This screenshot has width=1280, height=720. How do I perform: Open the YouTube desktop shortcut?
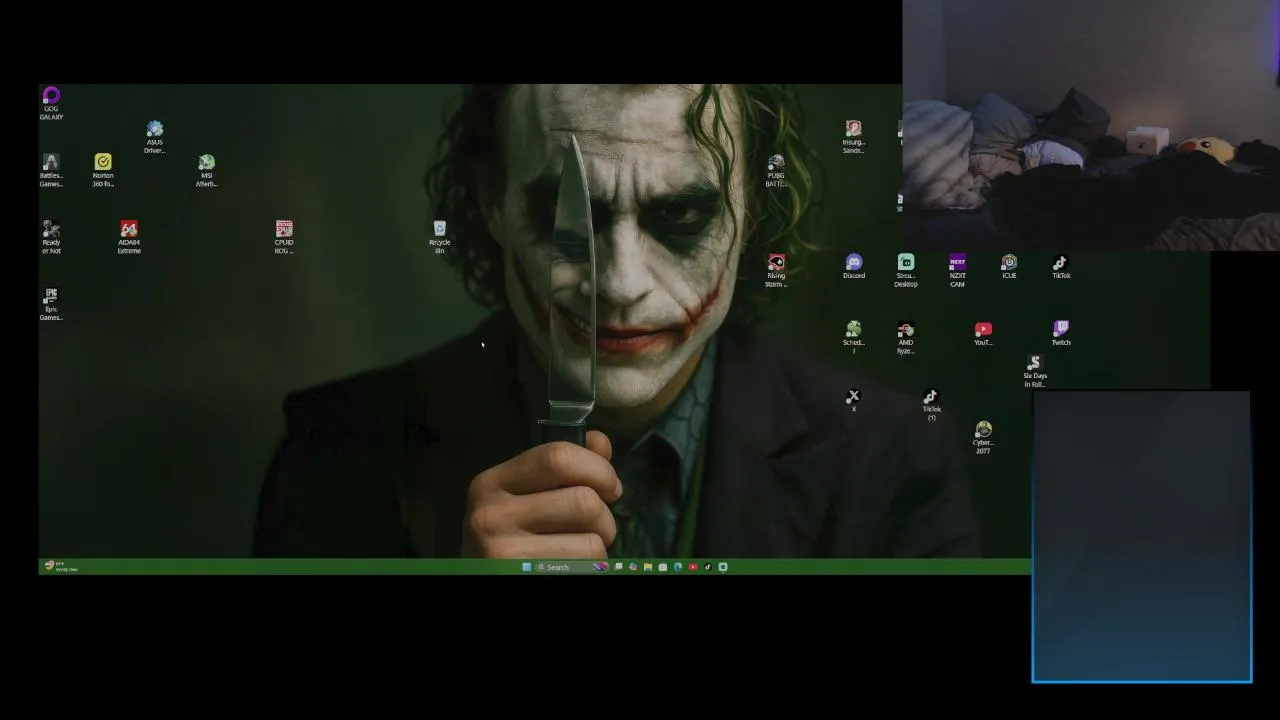[x=983, y=333]
